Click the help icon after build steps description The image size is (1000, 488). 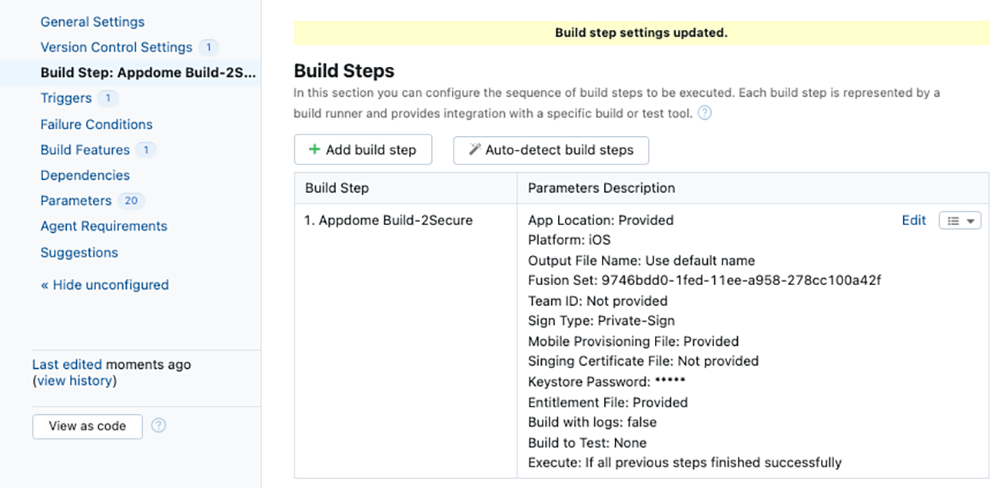704,113
